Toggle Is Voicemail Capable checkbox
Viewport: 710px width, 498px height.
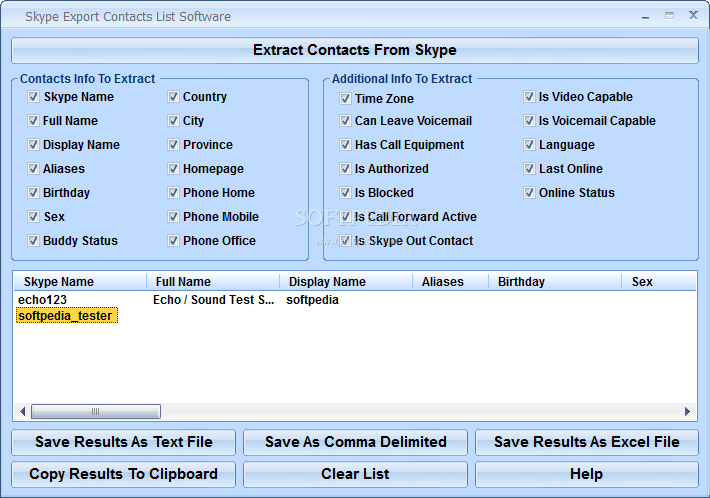click(529, 120)
